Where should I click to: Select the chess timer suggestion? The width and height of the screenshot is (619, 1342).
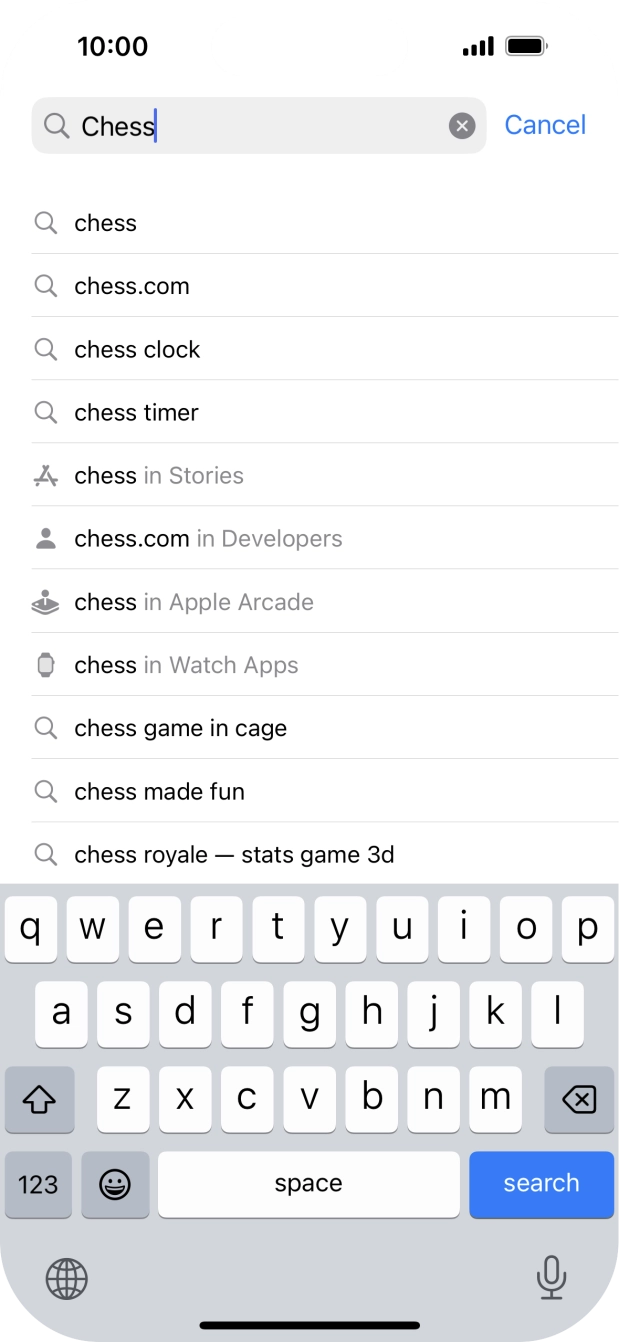pos(136,412)
